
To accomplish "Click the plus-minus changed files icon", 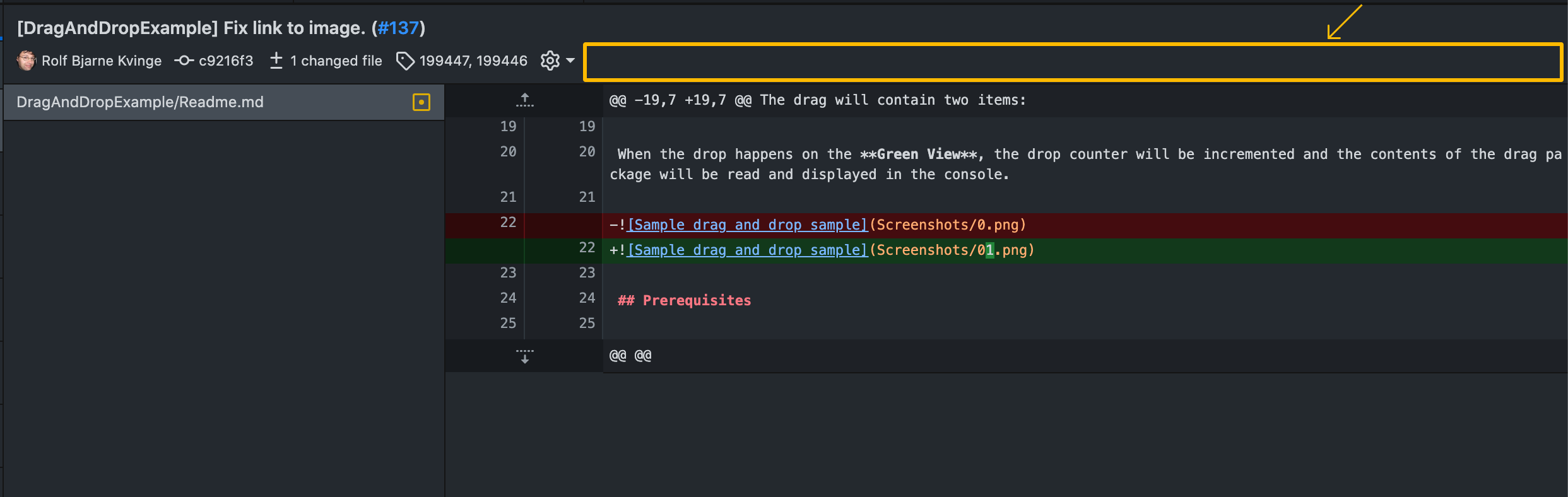I will coord(276,61).
